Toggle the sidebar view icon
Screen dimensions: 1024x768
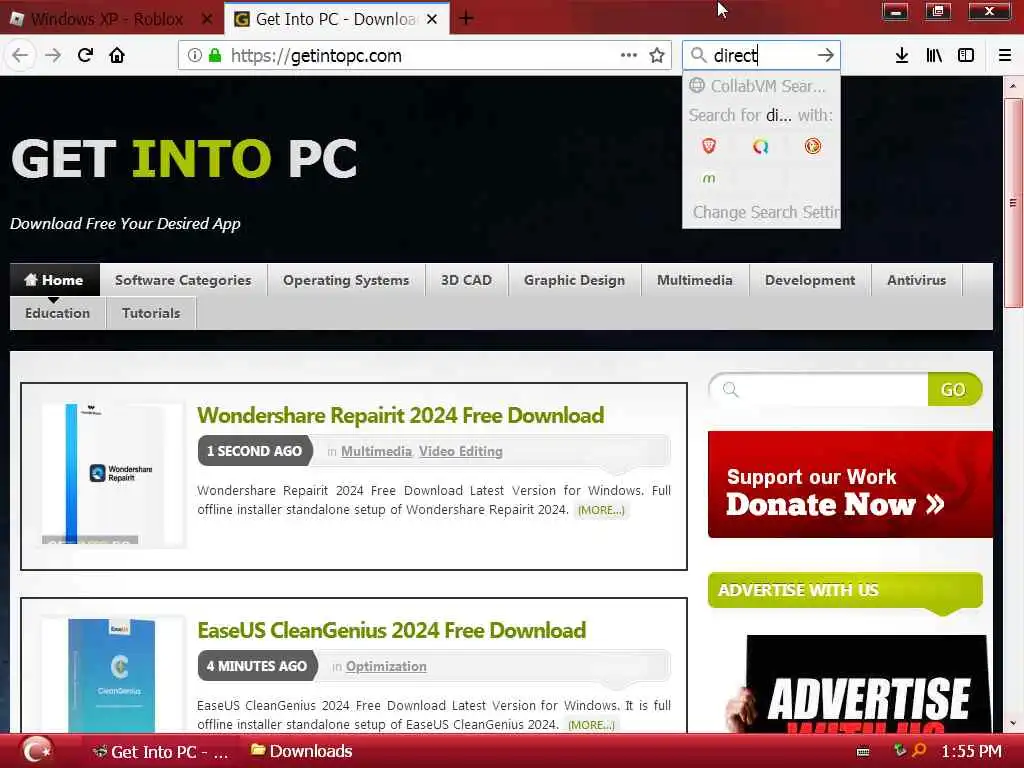(966, 56)
